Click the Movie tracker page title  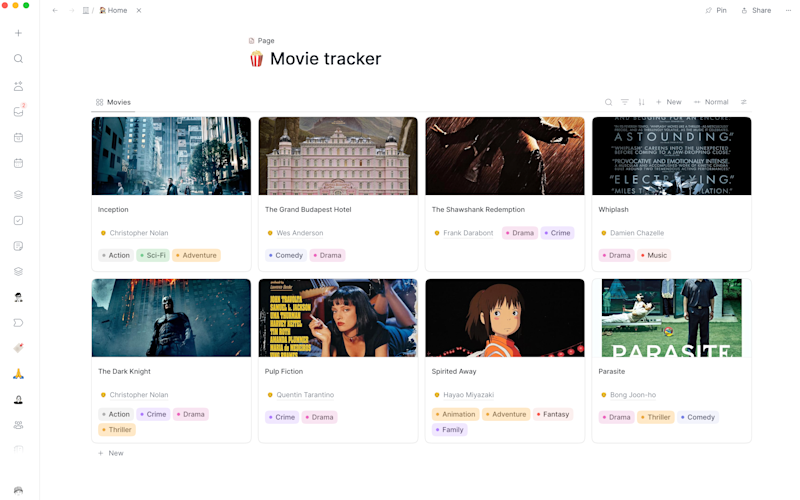326,59
